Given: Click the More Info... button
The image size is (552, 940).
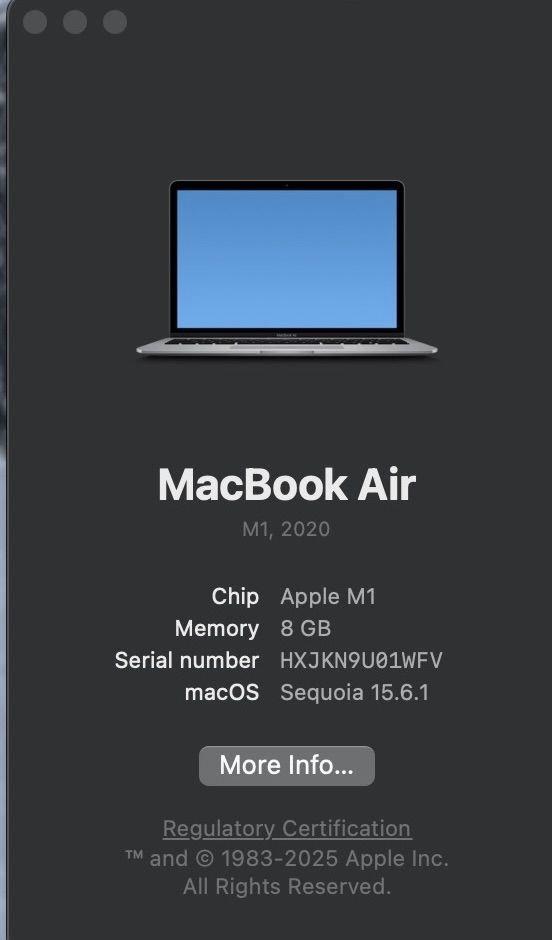Looking at the screenshot, I should pyautogui.click(x=286, y=766).
